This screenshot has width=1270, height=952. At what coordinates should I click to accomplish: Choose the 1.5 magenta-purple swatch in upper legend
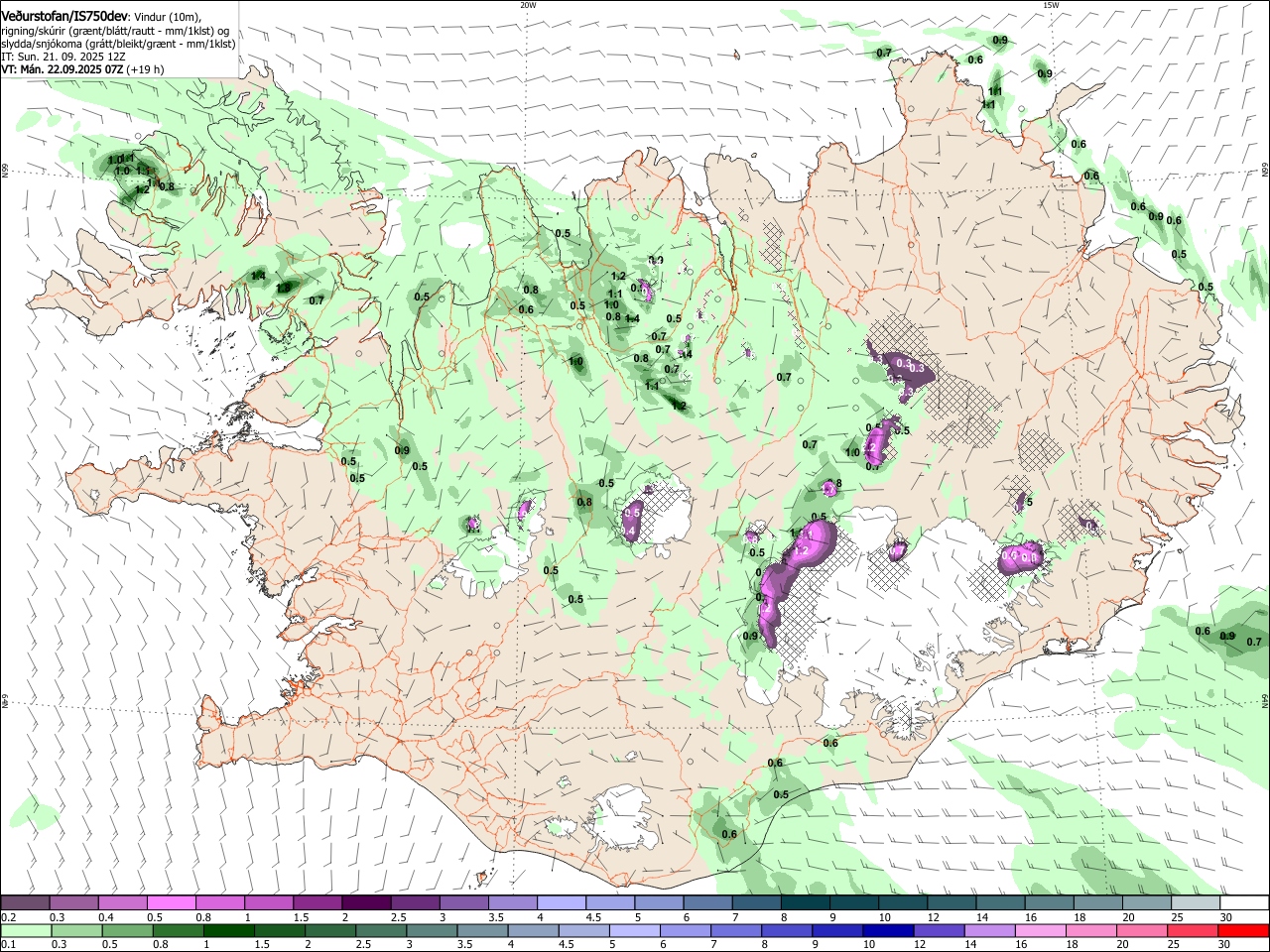pos(317,903)
